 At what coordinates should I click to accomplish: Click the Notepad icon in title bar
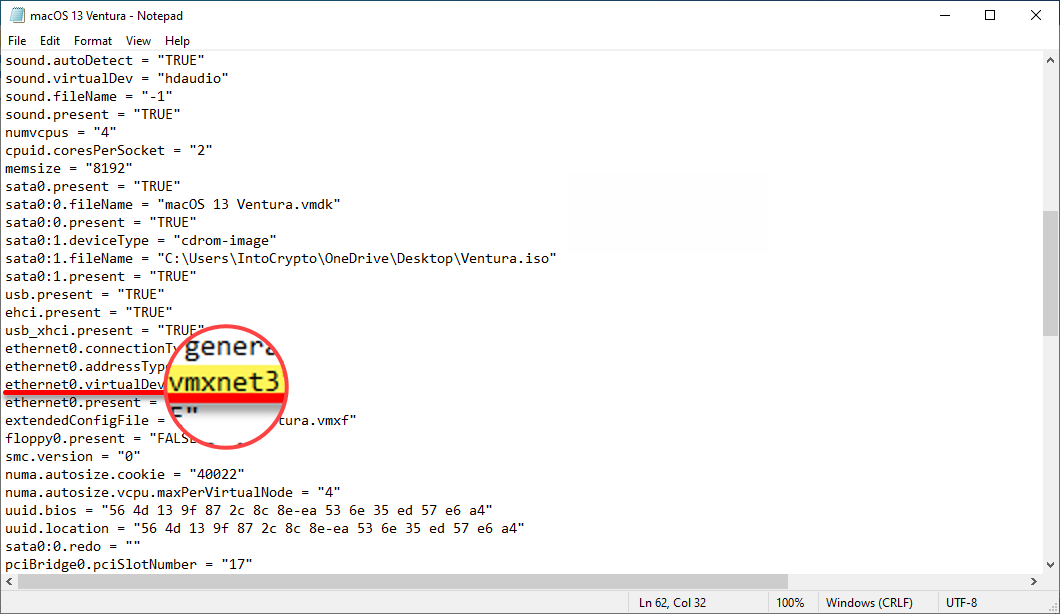pyautogui.click(x=17, y=15)
